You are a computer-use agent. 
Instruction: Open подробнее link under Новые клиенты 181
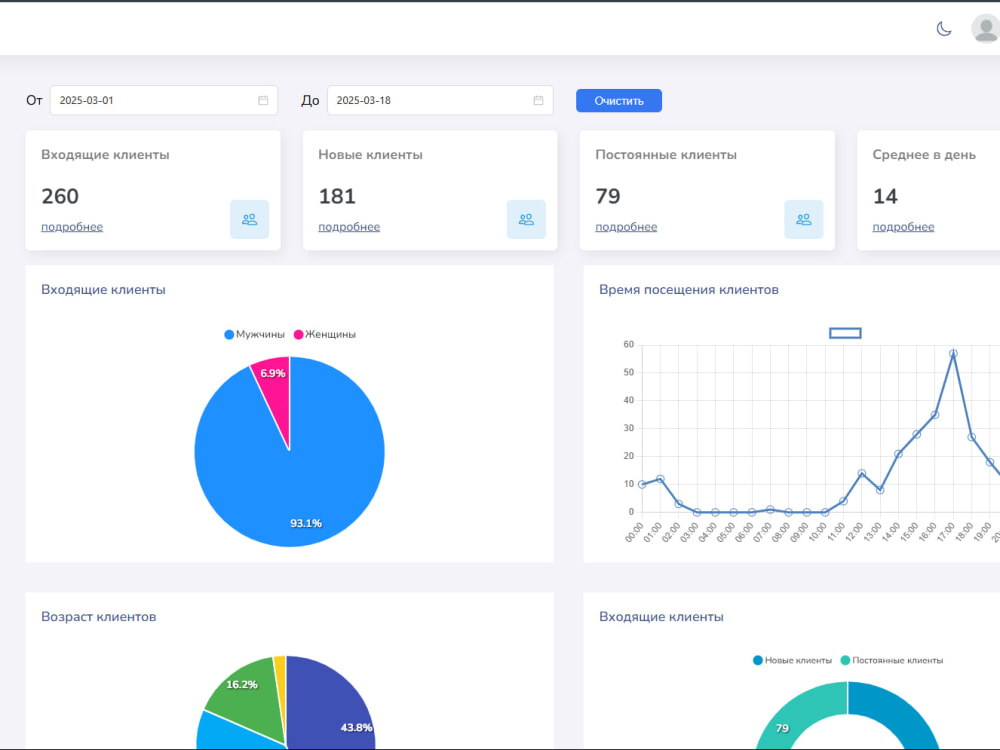point(349,227)
